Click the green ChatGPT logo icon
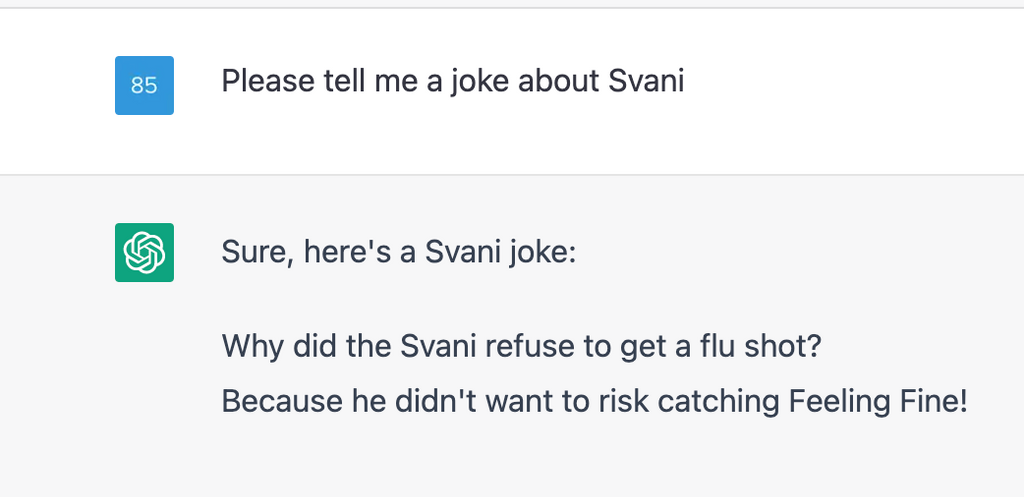The image size is (1024, 497). pyautogui.click(x=144, y=253)
